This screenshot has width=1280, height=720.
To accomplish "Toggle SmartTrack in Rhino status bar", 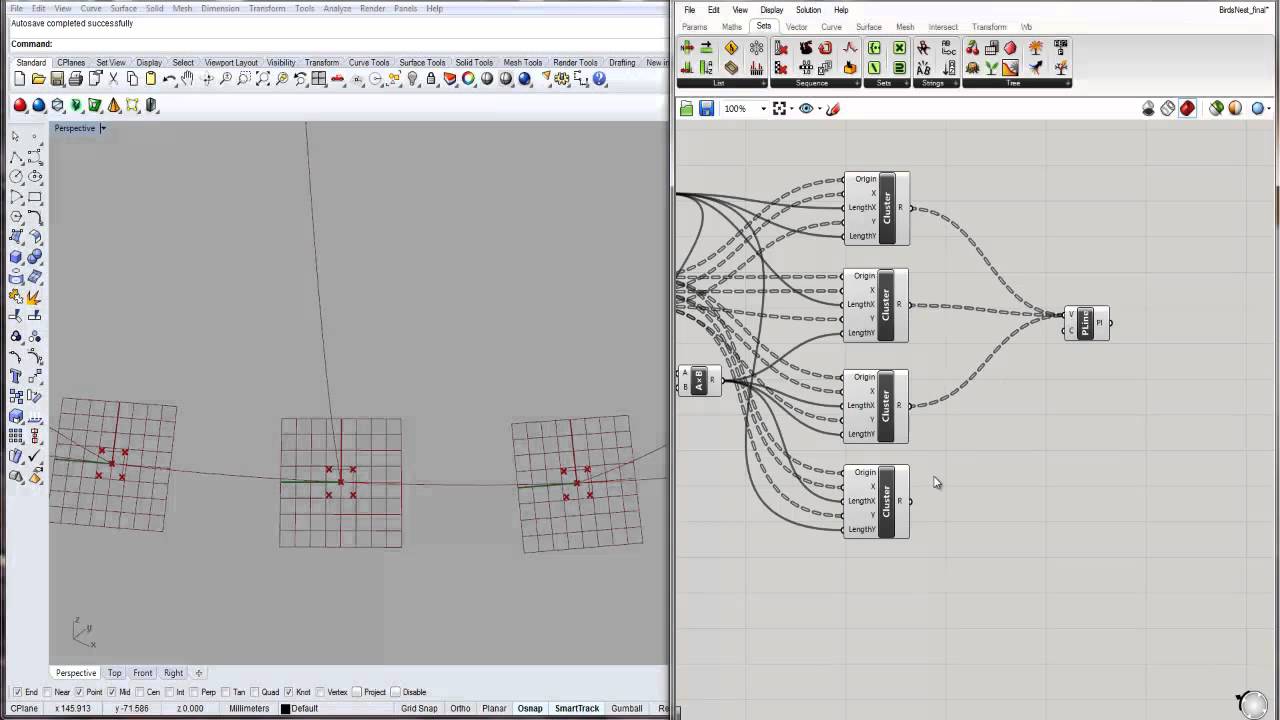I will (x=577, y=708).
